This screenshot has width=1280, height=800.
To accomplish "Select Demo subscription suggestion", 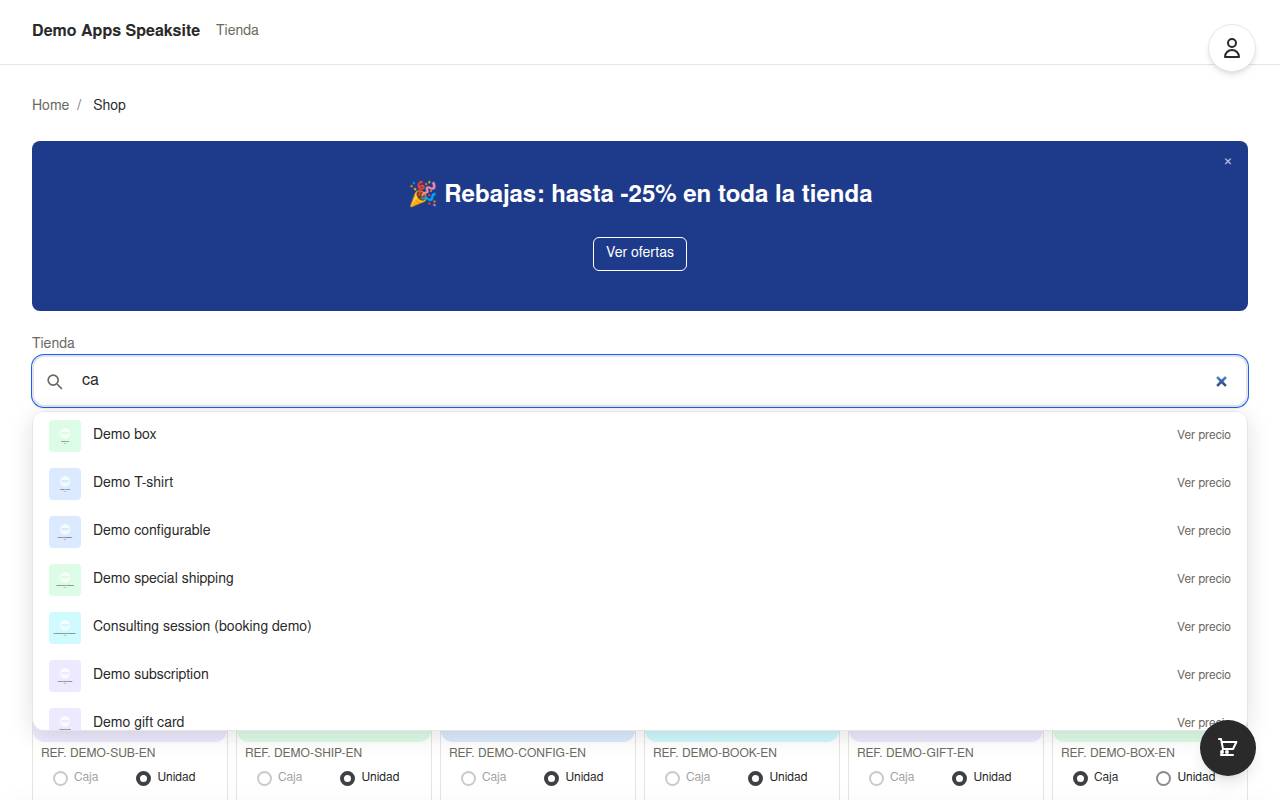I will (x=640, y=675).
